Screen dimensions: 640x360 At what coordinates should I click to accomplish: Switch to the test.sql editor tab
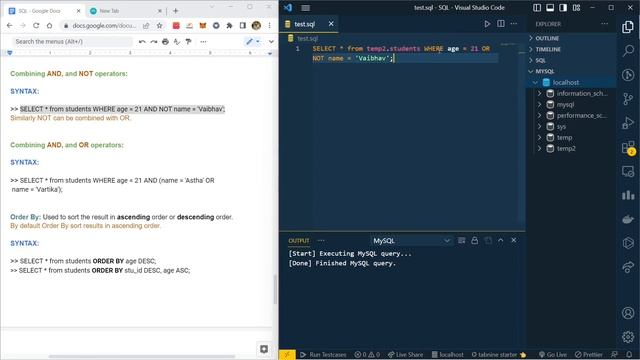(x=305, y=24)
